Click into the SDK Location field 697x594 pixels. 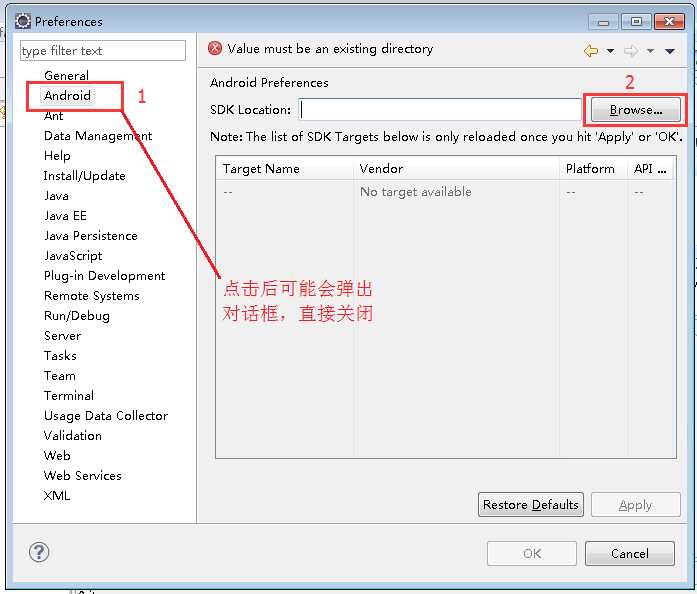point(440,109)
